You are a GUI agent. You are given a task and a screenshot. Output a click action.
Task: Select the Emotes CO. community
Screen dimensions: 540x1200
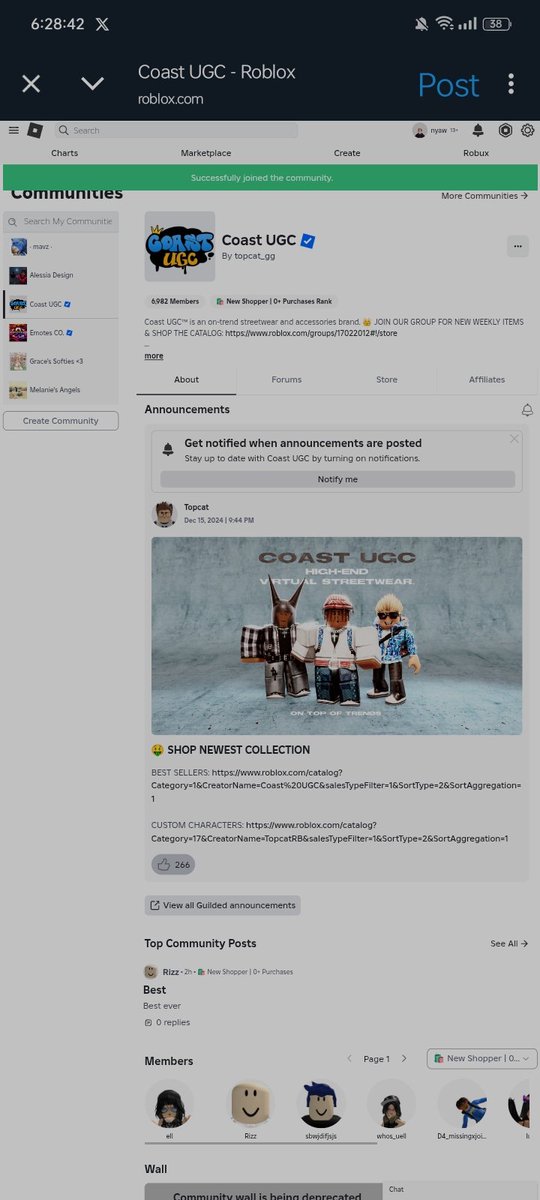tap(62, 332)
